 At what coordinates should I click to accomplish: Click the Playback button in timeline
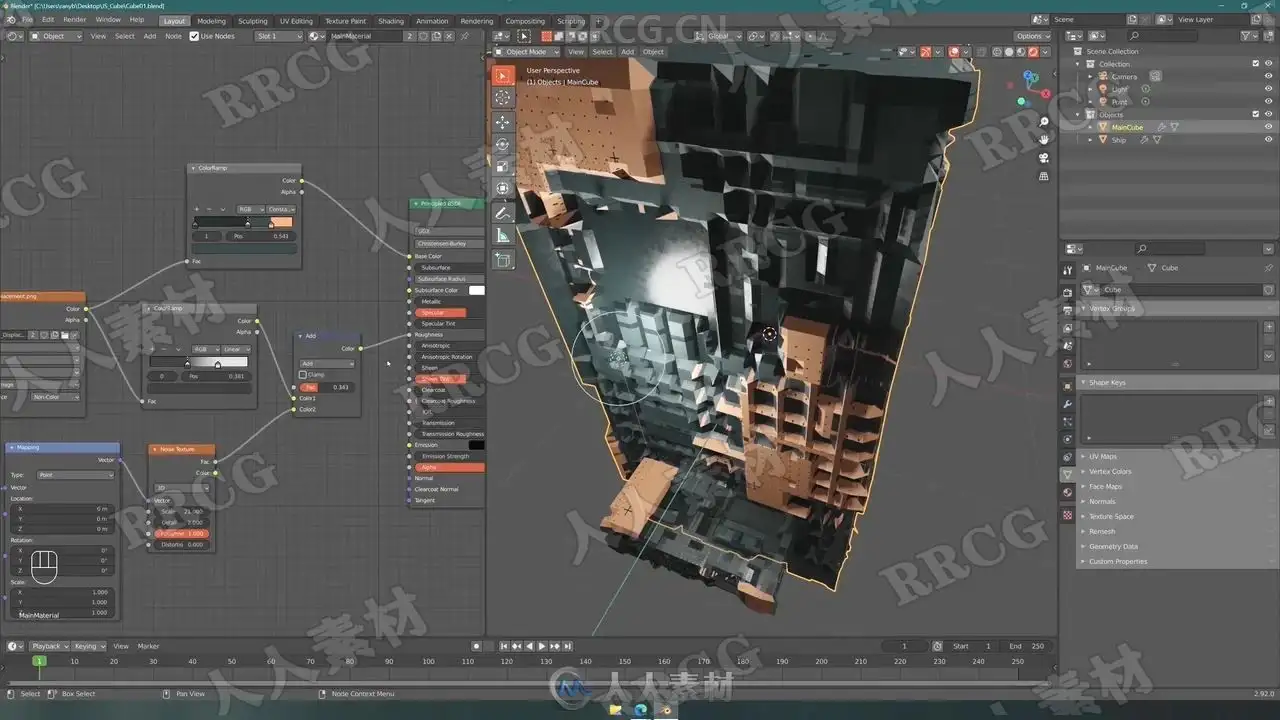[48, 646]
